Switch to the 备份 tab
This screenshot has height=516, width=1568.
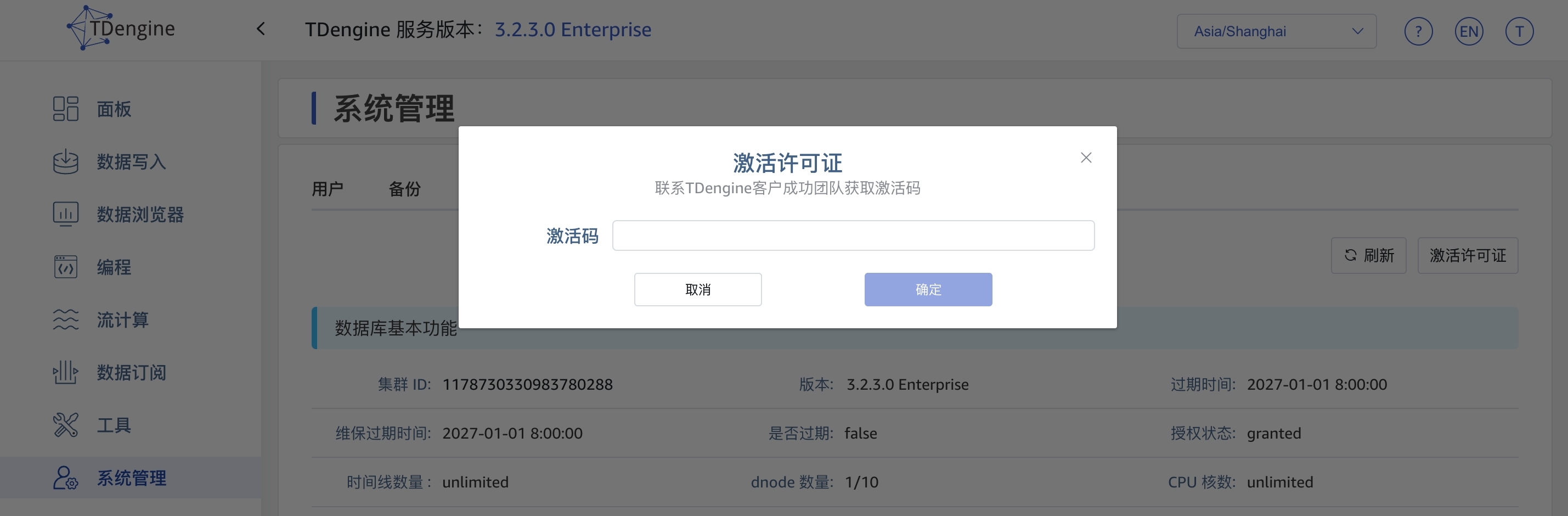[x=405, y=189]
